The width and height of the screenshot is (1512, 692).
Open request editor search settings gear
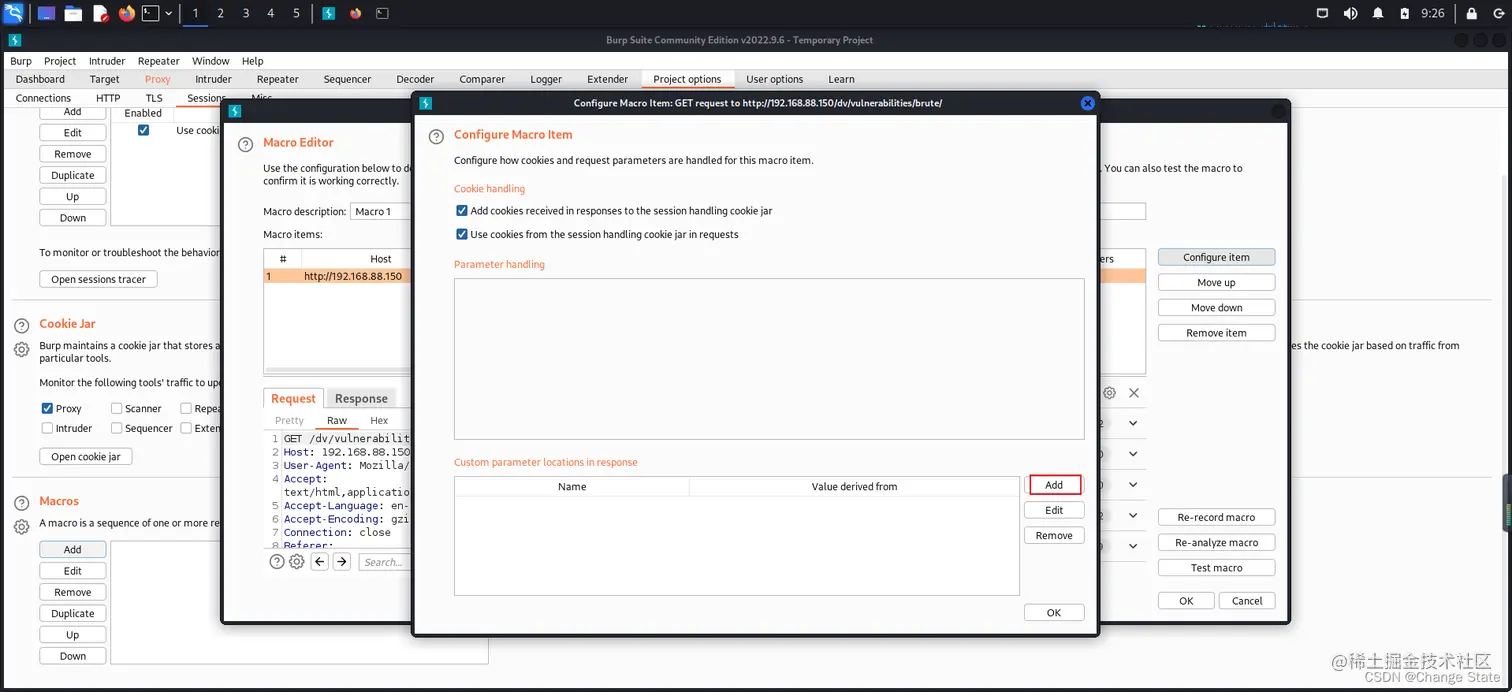point(297,562)
